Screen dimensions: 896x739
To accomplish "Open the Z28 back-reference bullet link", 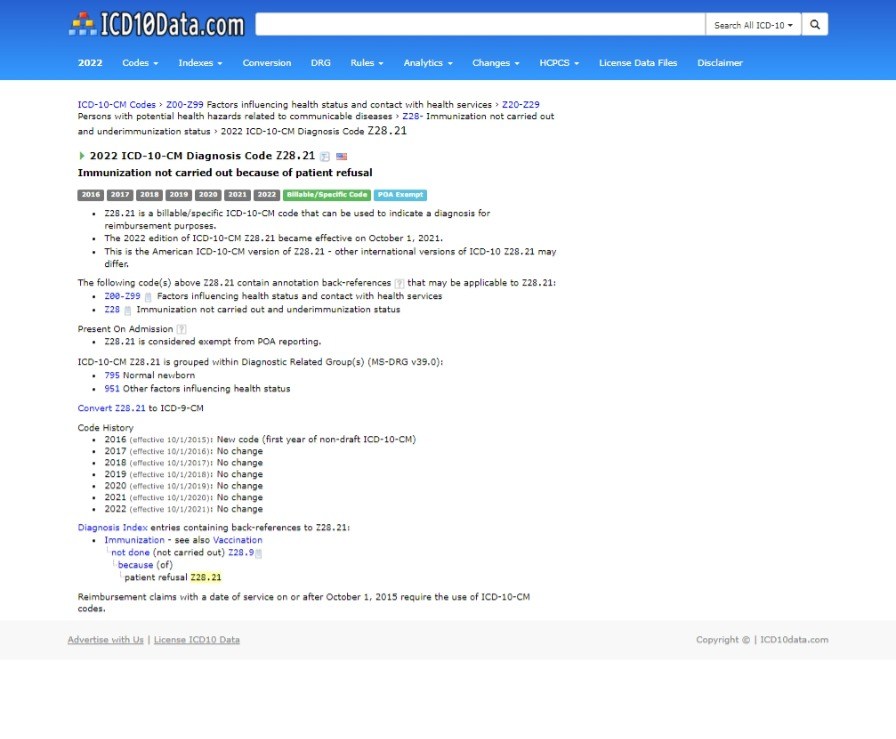I will pos(112,310).
